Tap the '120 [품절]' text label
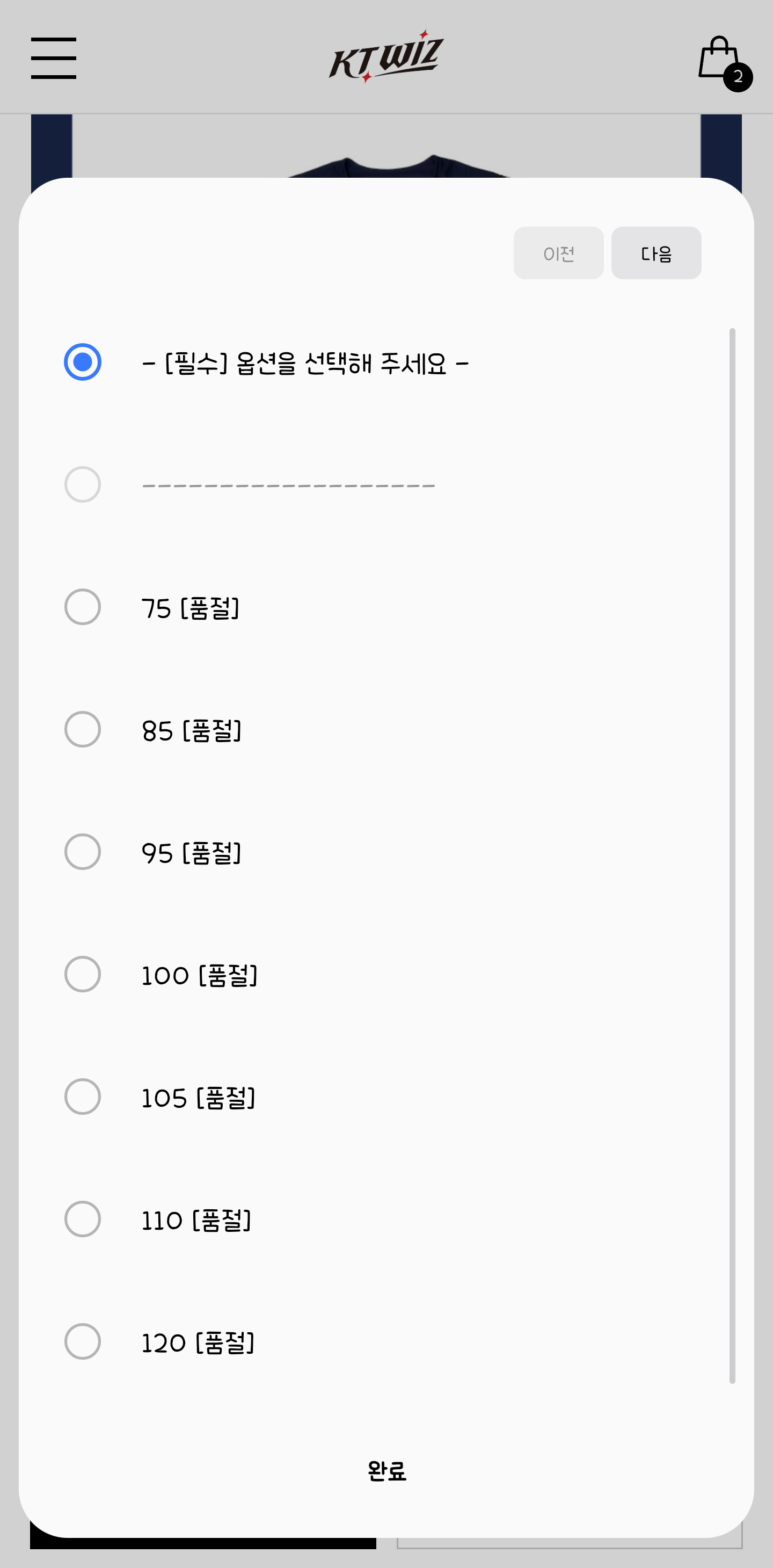Image resolution: width=773 pixels, height=1568 pixels. click(198, 1342)
